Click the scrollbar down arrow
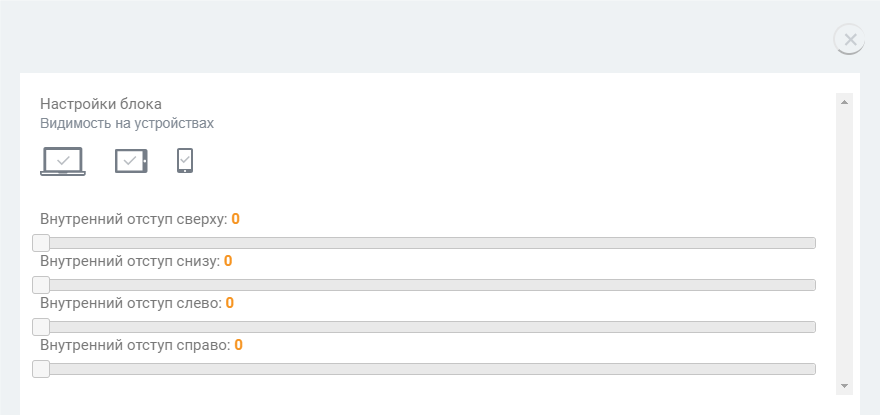The height and width of the screenshot is (415, 880). pyautogui.click(x=844, y=386)
